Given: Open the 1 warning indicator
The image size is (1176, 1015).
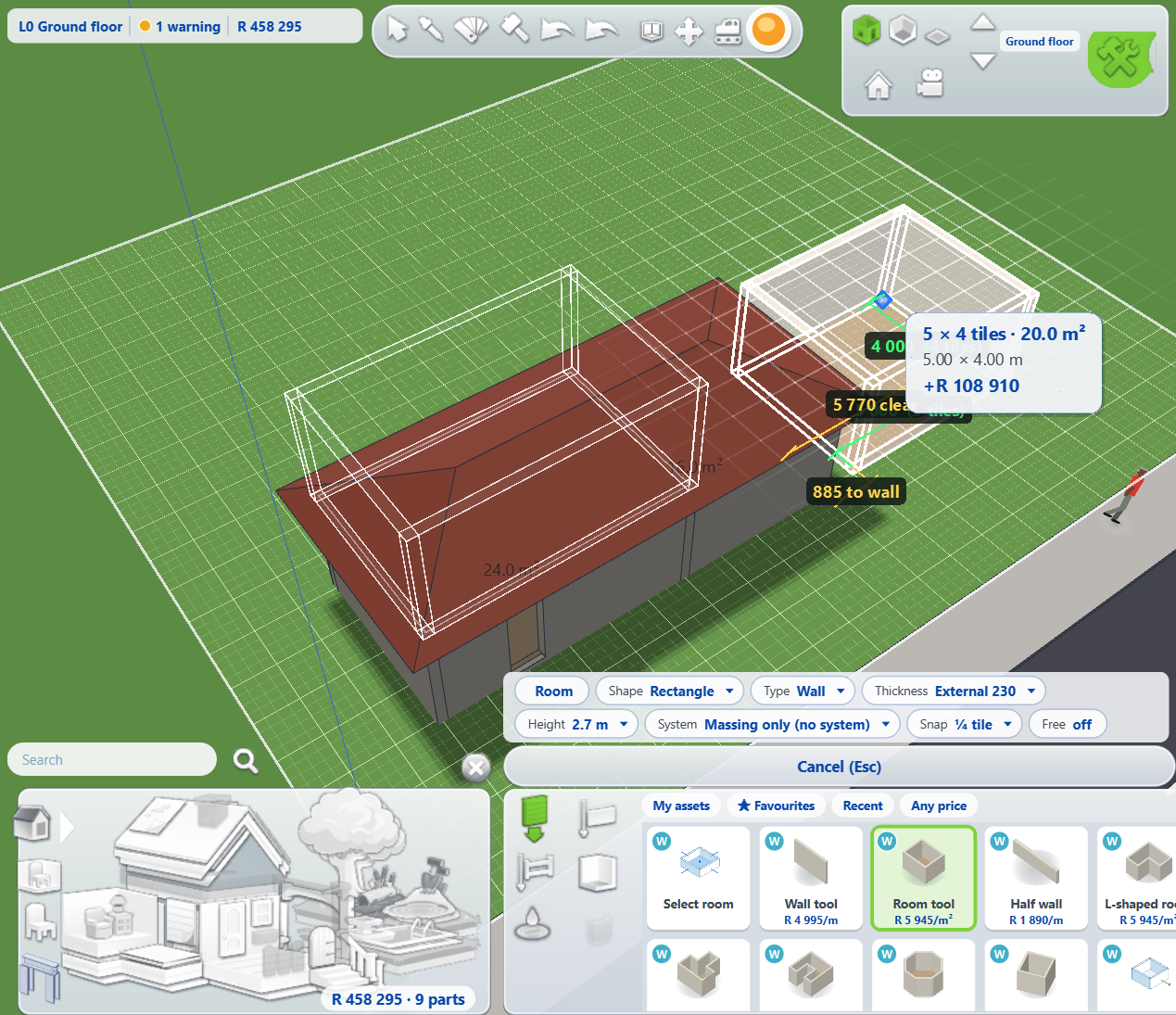Looking at the screenshot, I should tap(180, 27).
